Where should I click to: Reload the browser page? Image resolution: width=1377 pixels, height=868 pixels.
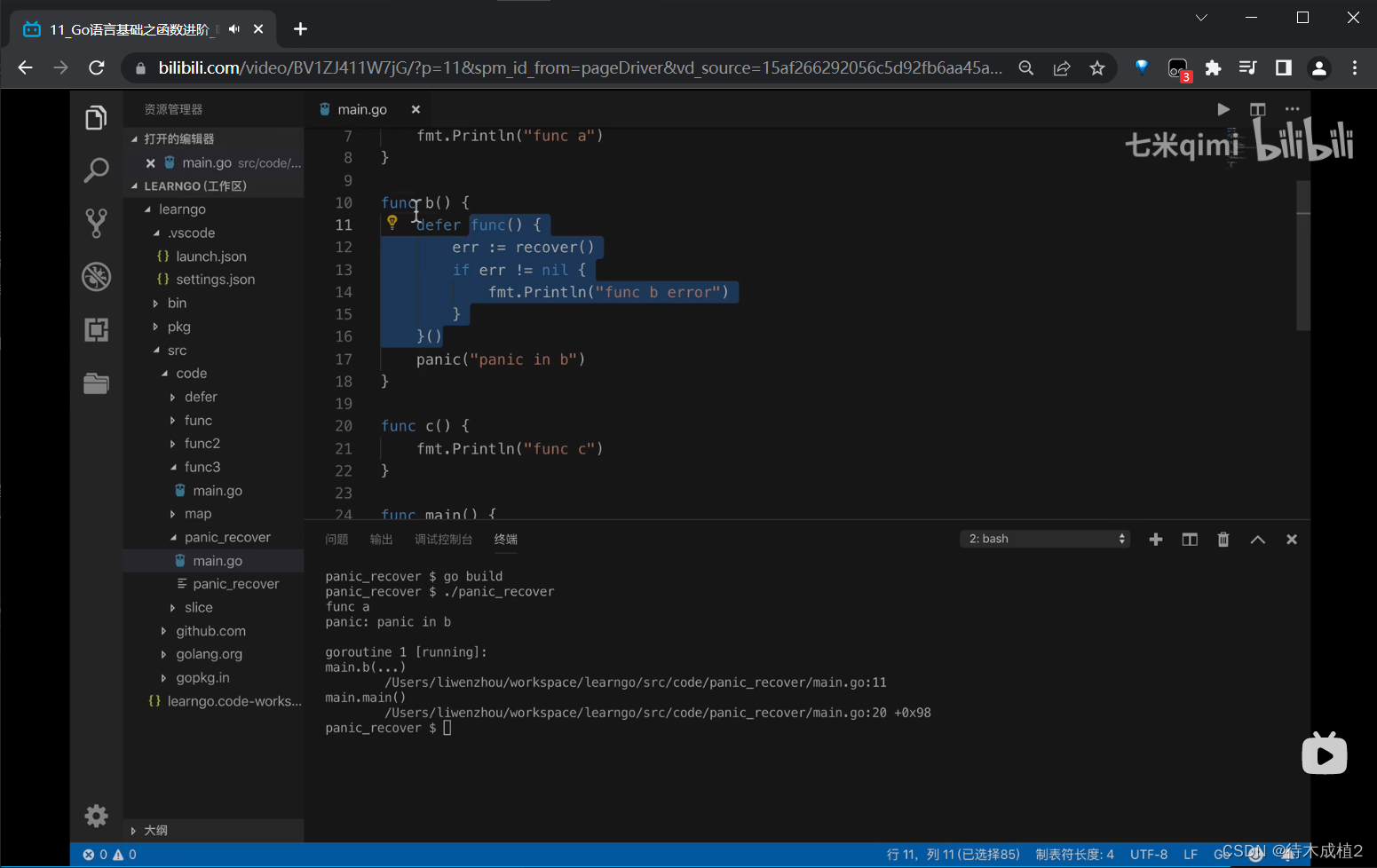click(x=97, y=67)
